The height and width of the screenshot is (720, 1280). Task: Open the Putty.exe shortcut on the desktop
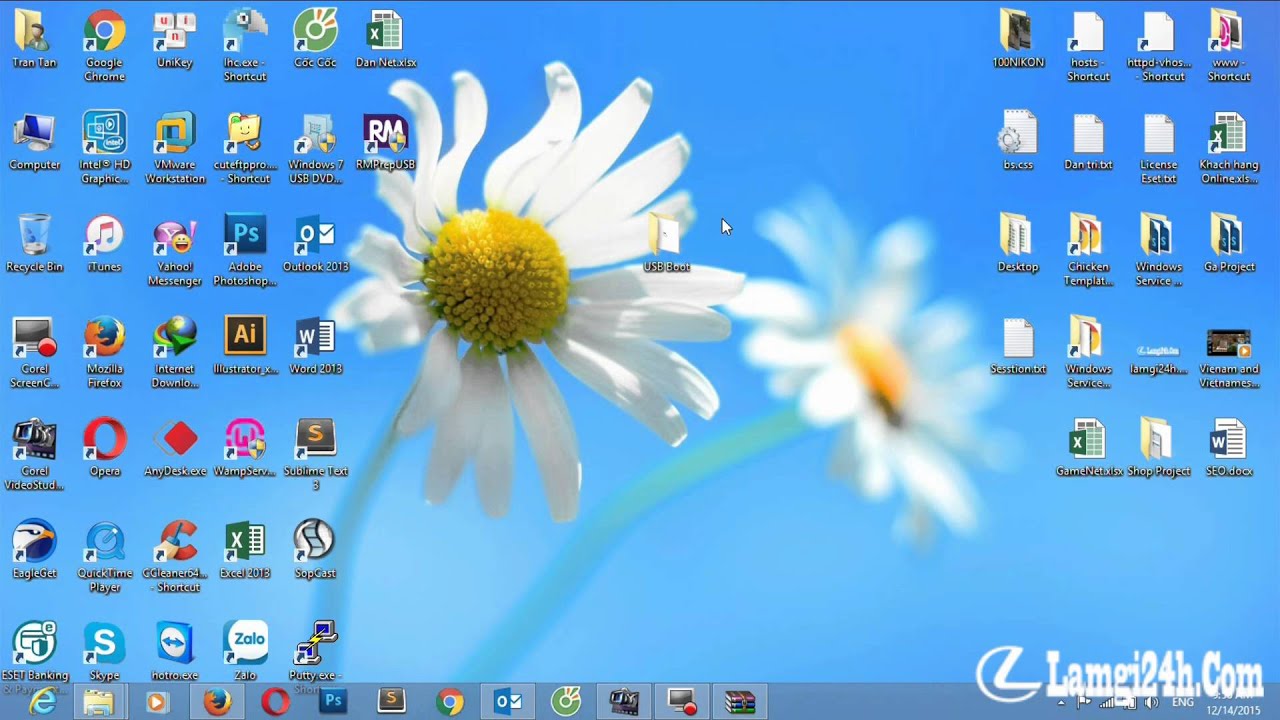[x=315, y=655]
